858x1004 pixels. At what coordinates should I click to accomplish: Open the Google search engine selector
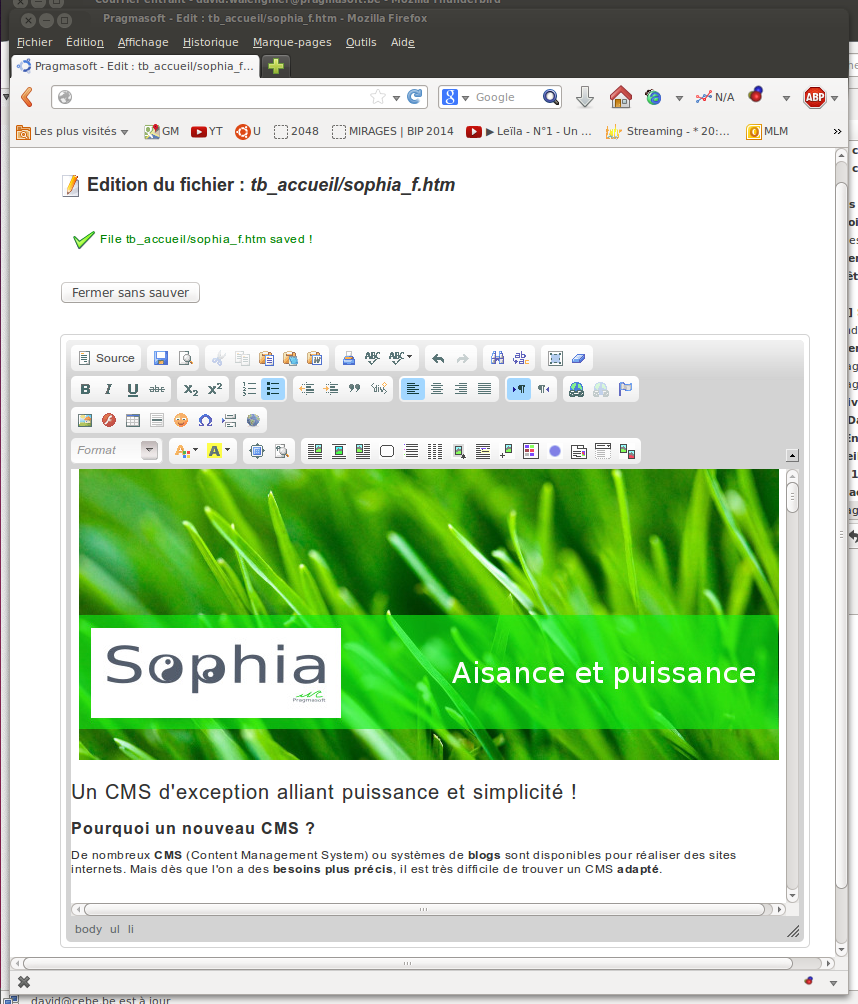pyautogui.click(x=456, y=97)
